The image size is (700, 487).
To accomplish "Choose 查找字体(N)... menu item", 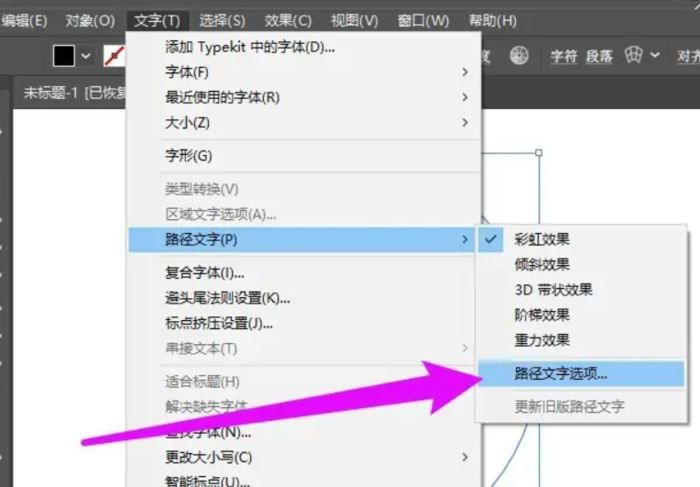I will tap(304, 432).
